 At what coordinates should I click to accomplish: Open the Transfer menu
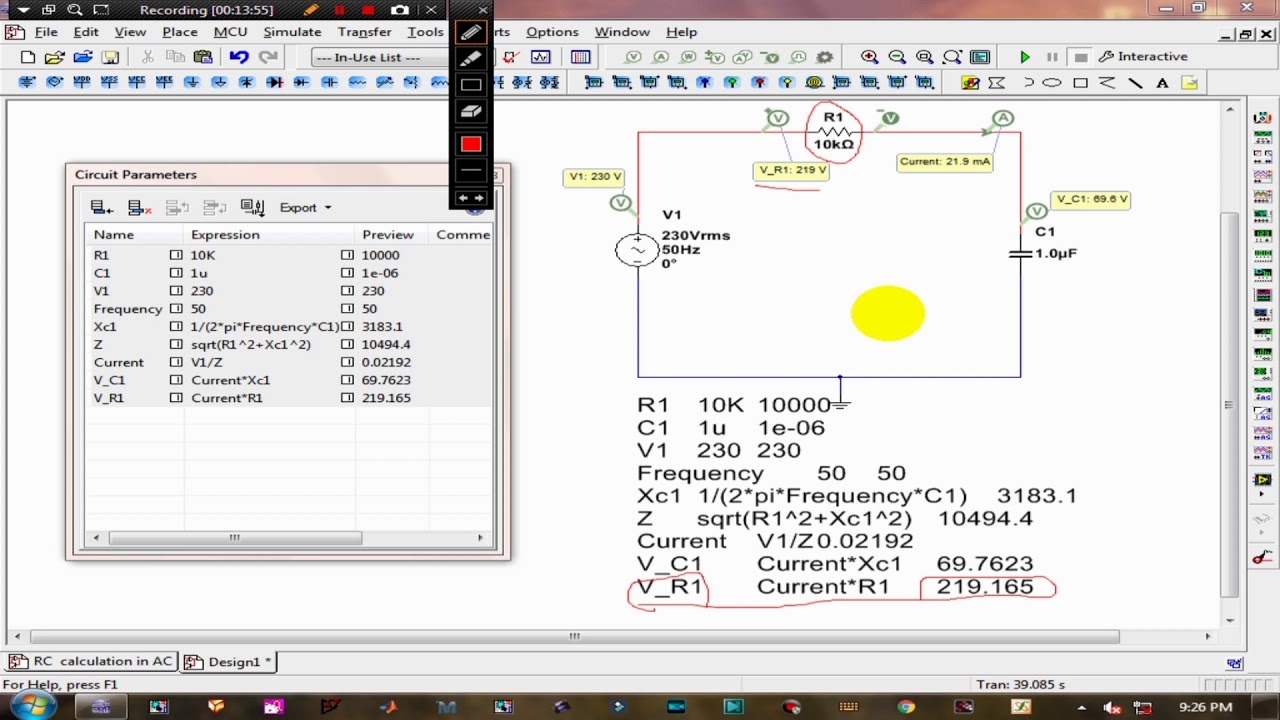(364, 32)
